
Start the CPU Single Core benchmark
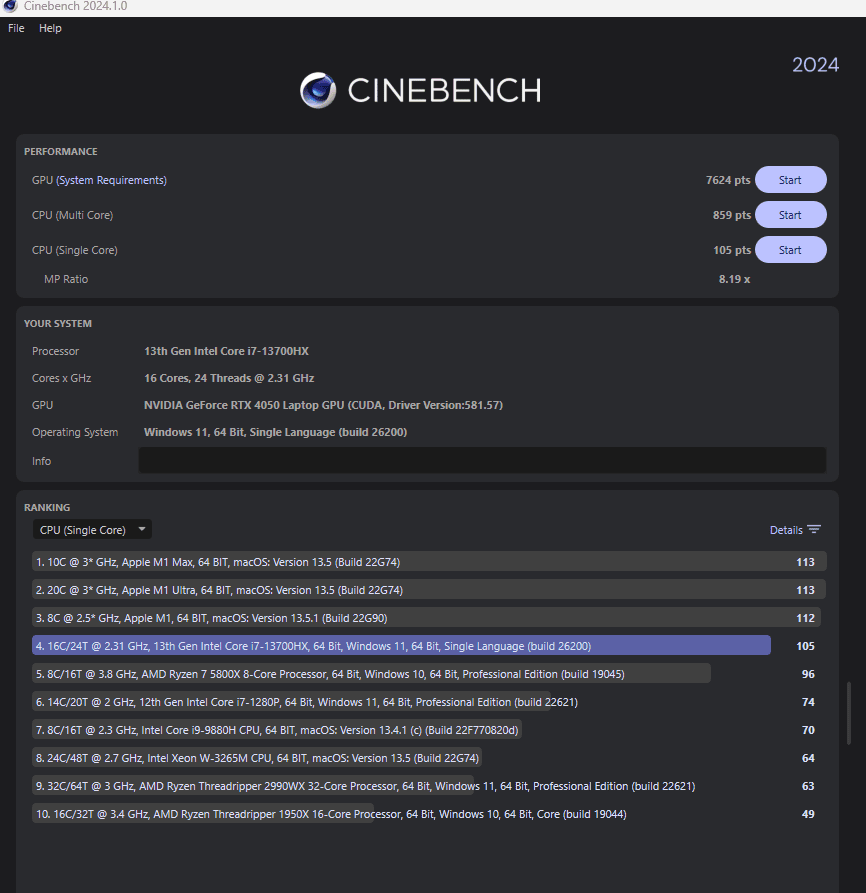[x=790, y=250]
